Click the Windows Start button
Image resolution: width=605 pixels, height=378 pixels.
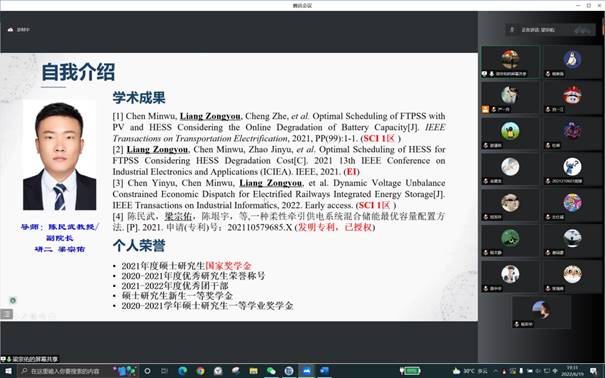tap(8, 371)
